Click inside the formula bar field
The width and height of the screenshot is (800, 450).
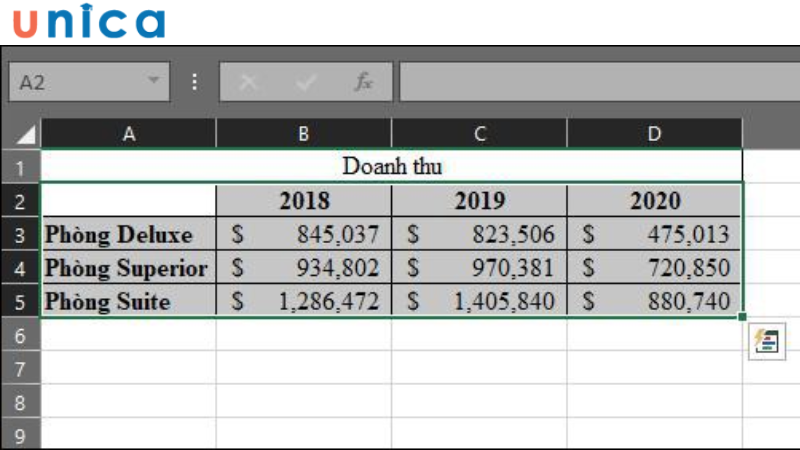pyautogui.click(x=599, y=82)
